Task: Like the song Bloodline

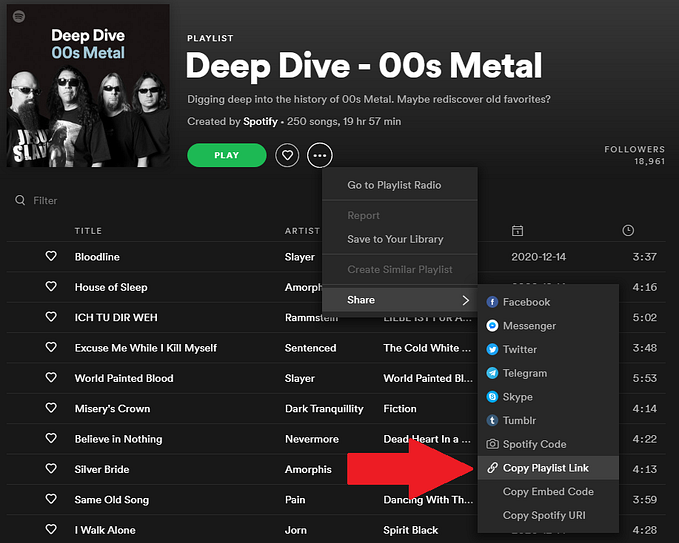Action: (x=51, y=256)
